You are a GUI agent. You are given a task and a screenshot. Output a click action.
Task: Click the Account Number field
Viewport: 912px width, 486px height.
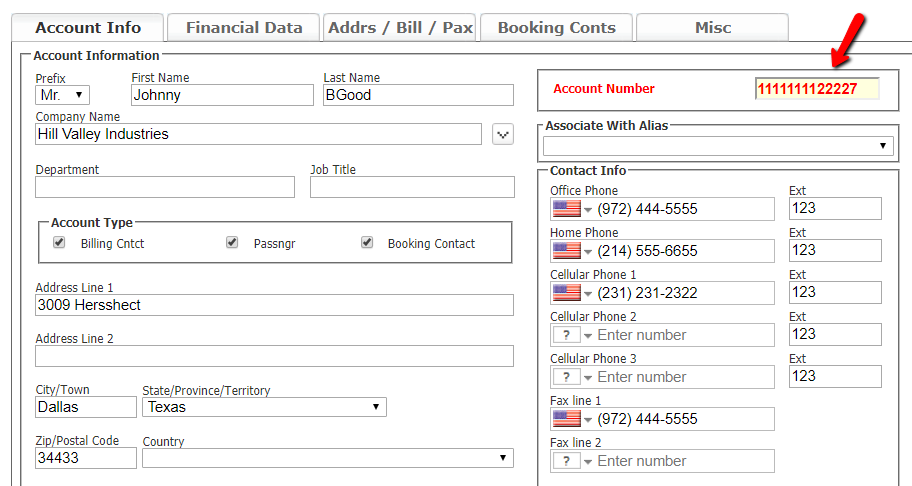pyautogui.click(x=816, y=89)
